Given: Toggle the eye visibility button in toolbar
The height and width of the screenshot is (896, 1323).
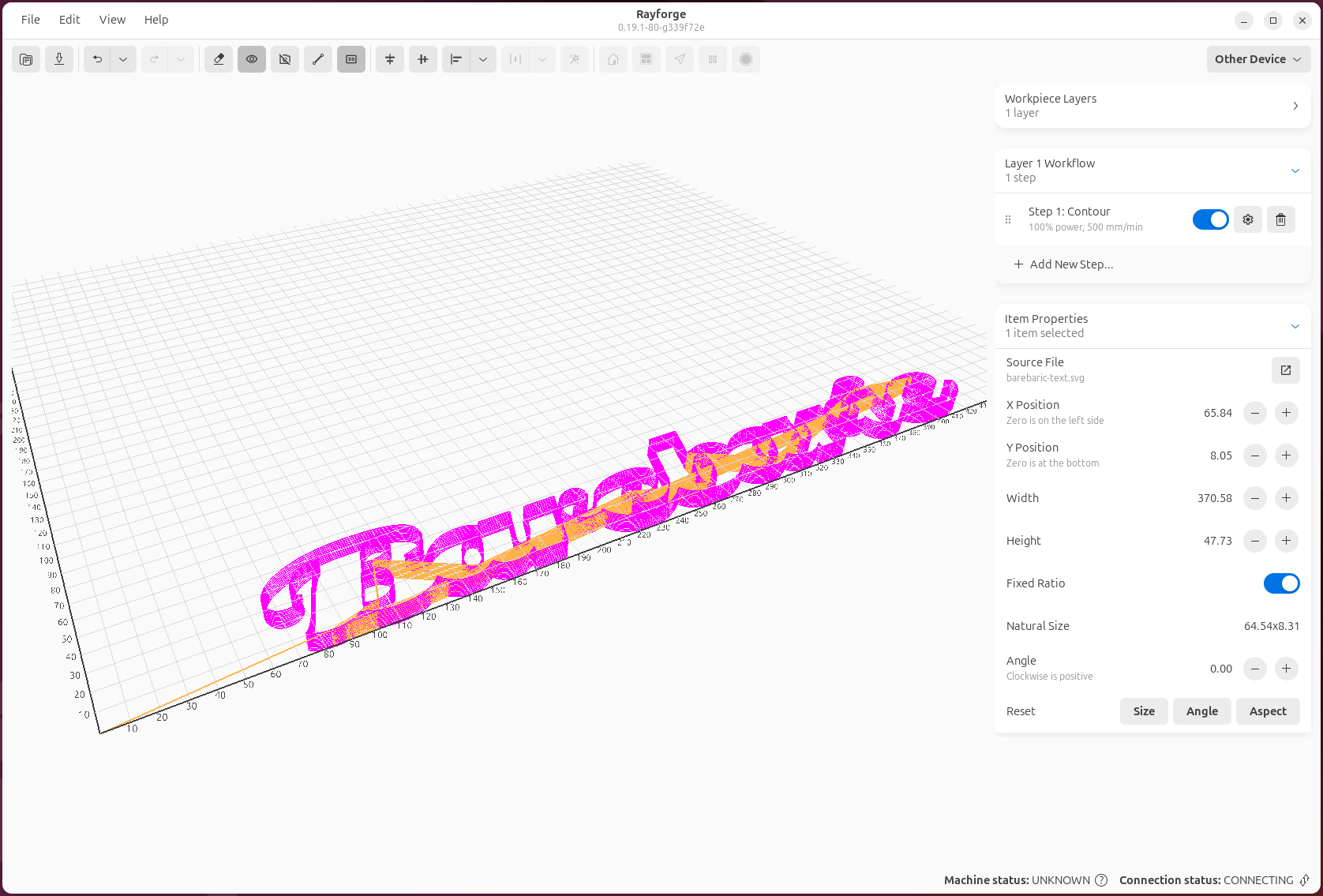Looking at the screenshot, I should 252,59.
